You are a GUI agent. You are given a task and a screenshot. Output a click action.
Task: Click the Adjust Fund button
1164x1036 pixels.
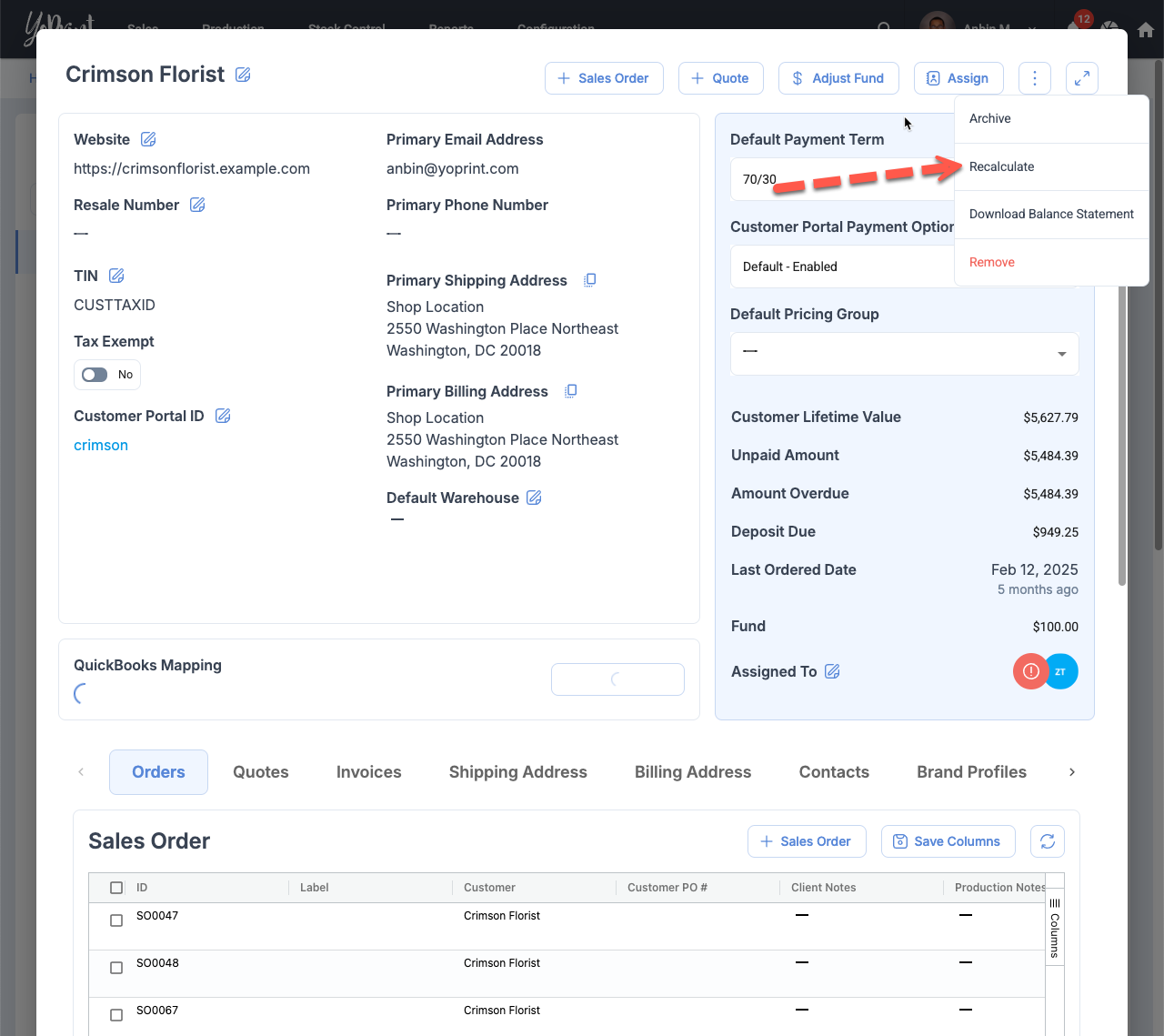(838, 78)
